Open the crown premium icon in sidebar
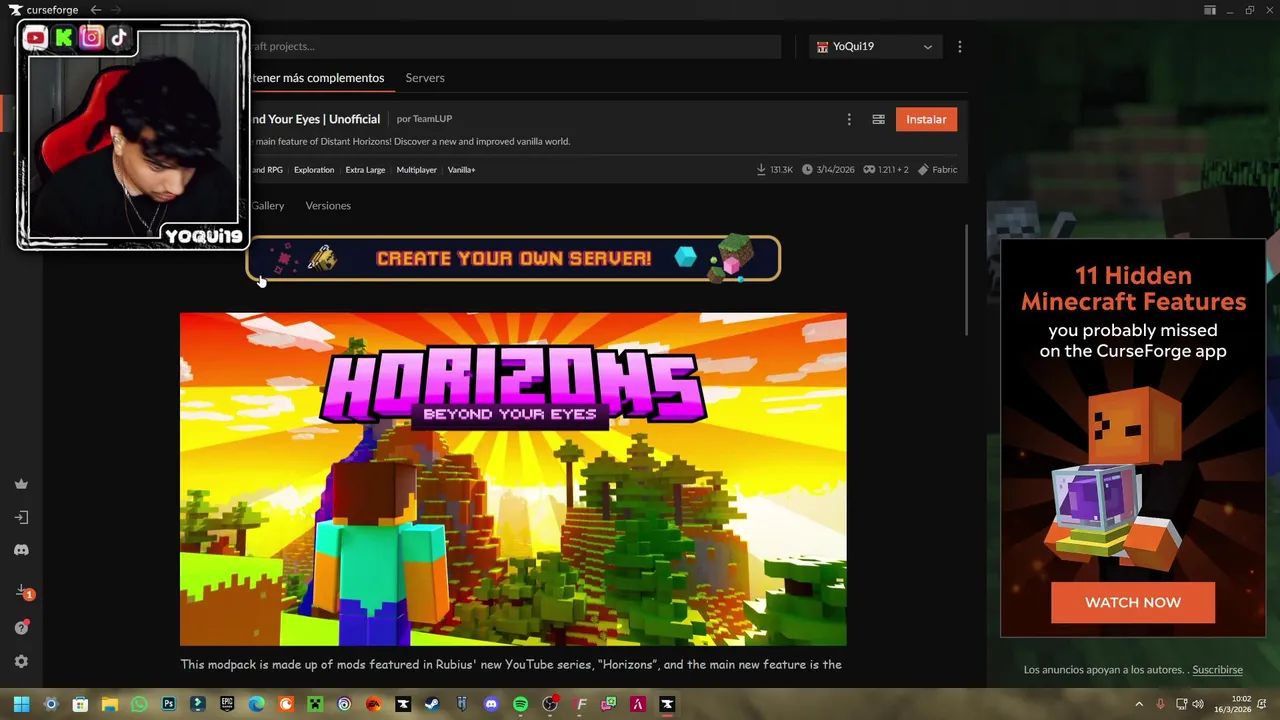Viewport: 1280px width, 720px height. click(21, 484)
